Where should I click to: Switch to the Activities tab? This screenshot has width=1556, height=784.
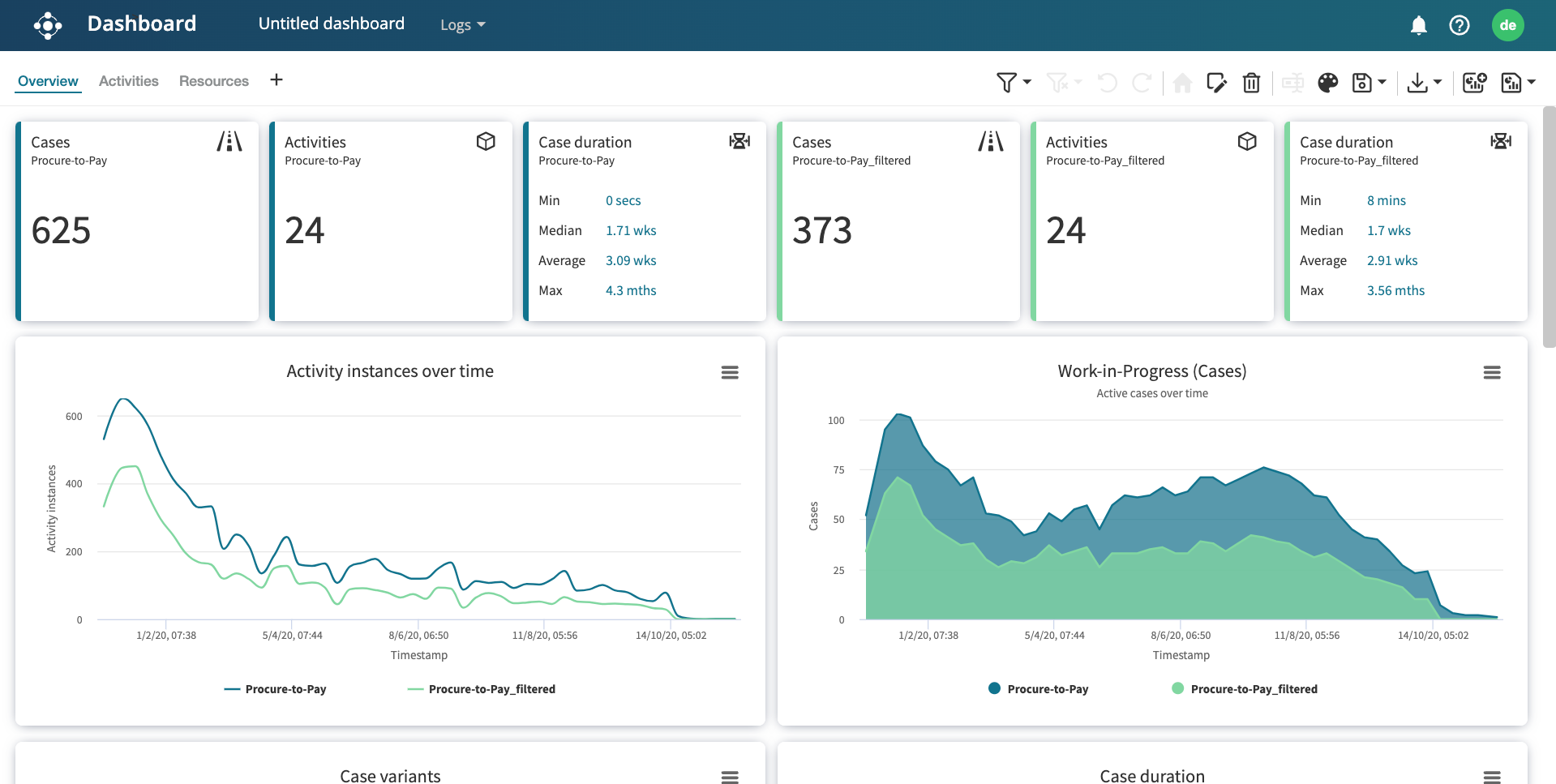[128, 81]
